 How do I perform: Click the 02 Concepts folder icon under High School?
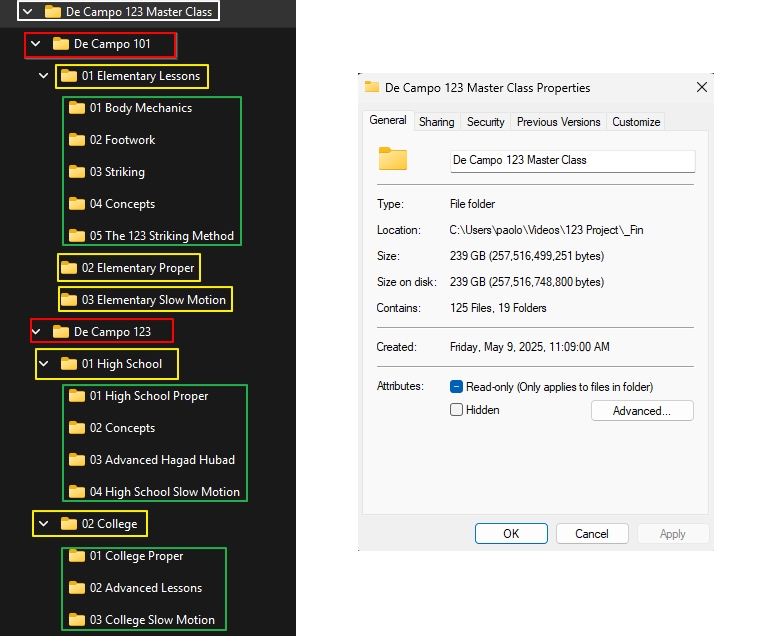click(76, 428)
